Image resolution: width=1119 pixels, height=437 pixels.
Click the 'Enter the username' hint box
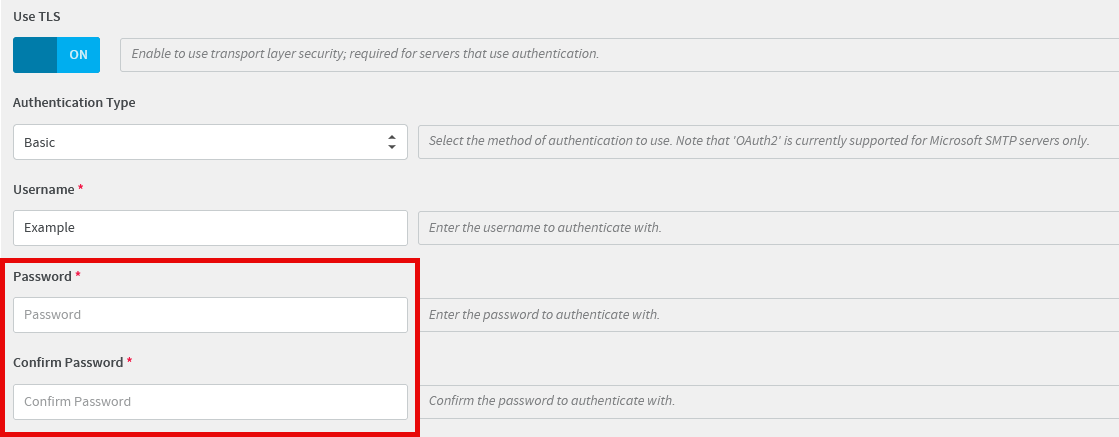tap(768, 228)
